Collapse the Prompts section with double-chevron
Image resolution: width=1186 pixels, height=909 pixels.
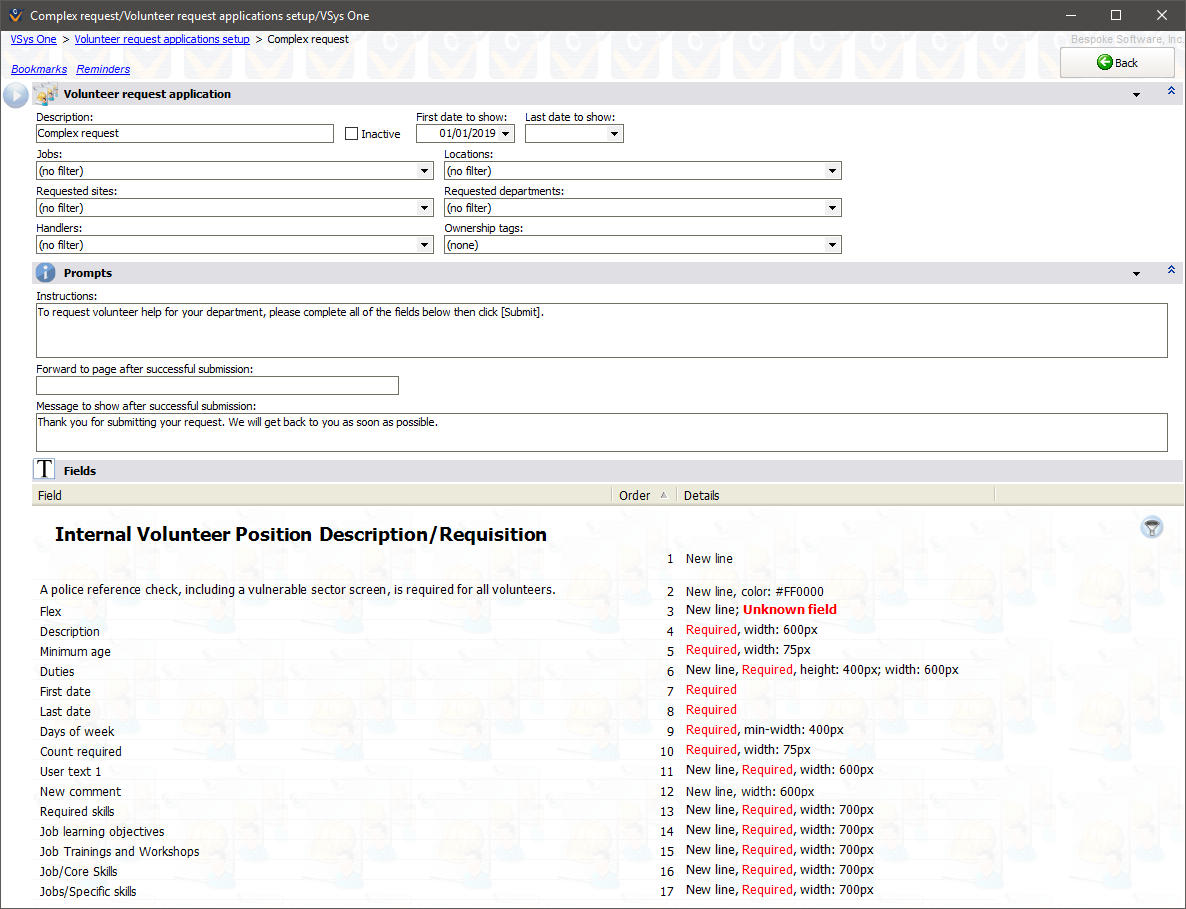point(1171,271)
